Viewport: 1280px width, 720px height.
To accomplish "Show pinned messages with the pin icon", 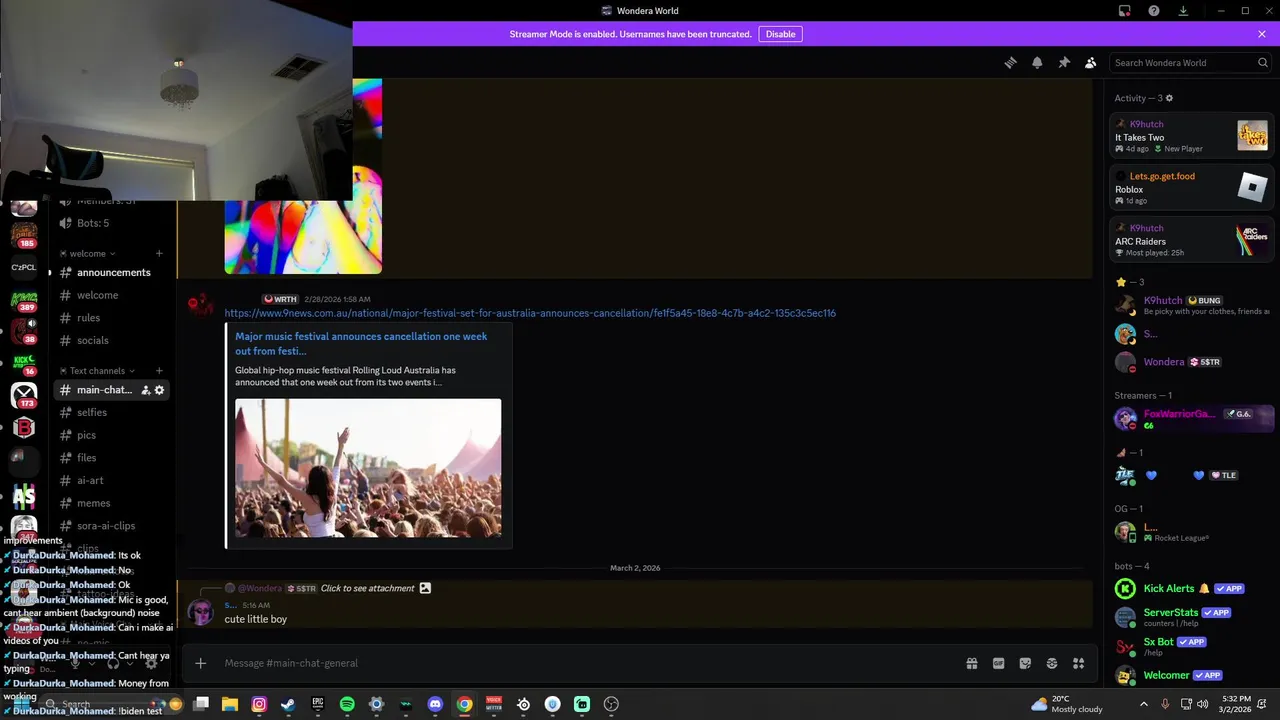I will pyautogui.click(x=1064, y=62).
